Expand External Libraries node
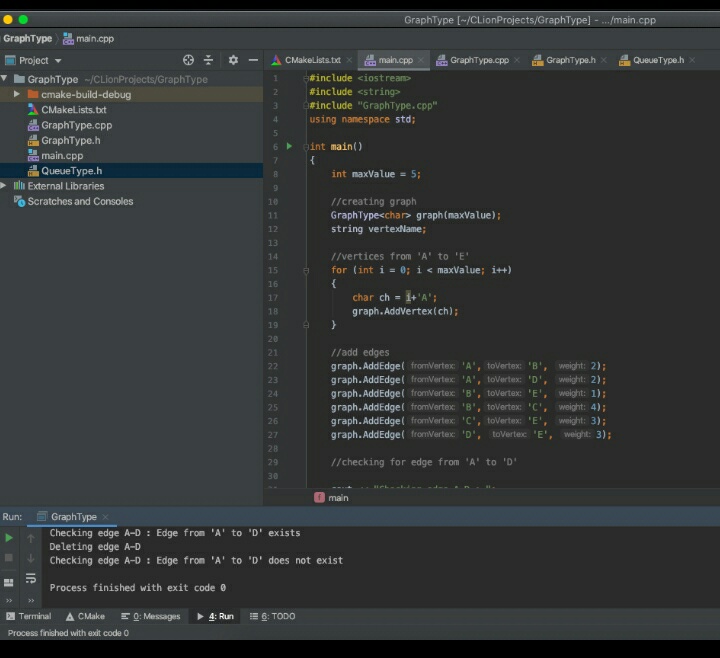 [x=5, y=186]
